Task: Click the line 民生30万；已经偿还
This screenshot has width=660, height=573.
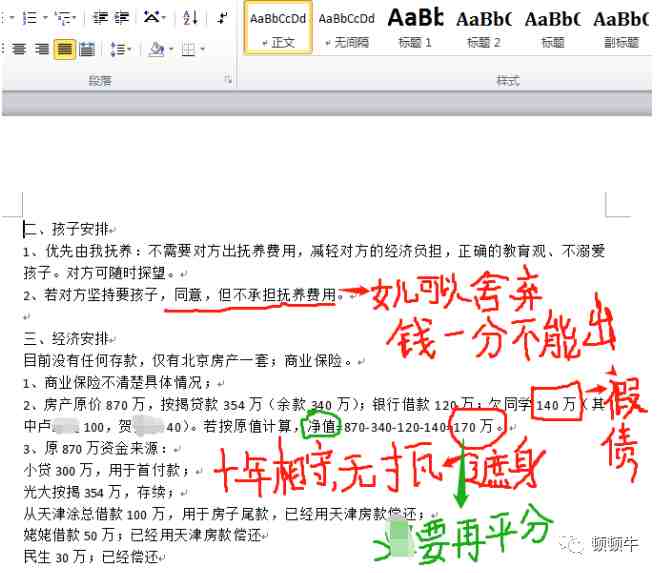Action: click(92, 558)
